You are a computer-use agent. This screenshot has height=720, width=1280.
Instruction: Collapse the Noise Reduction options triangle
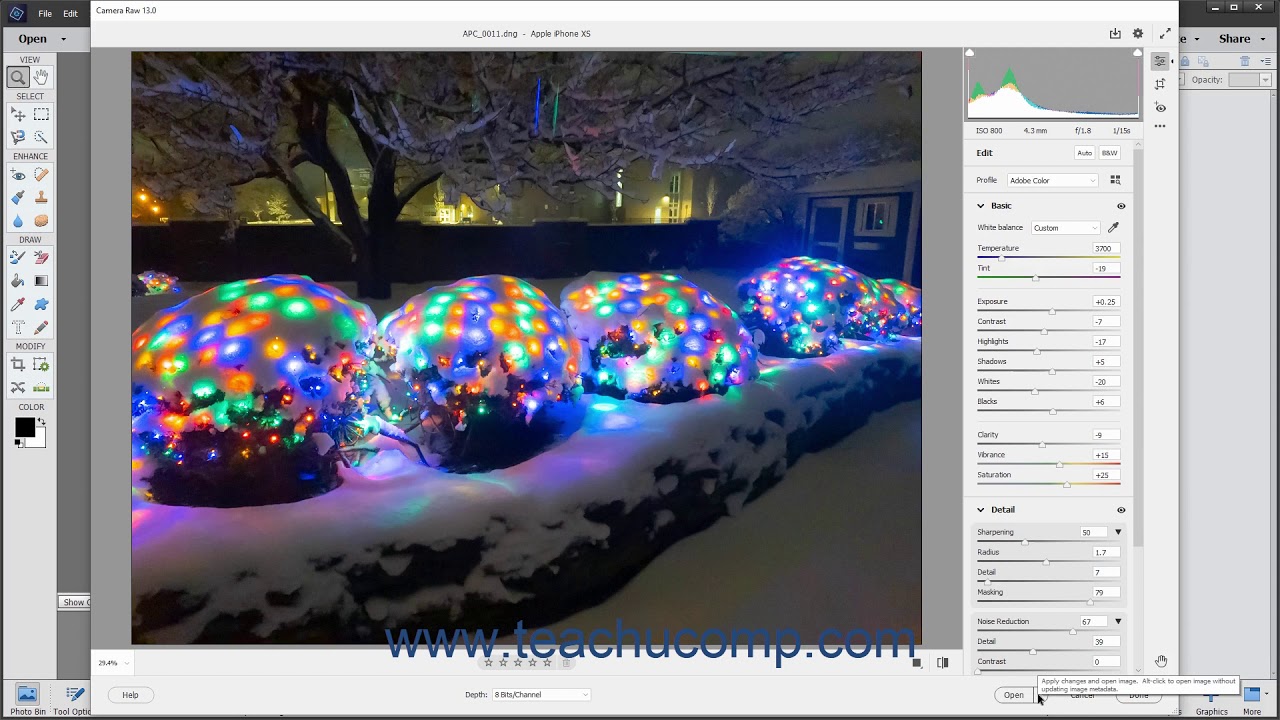[1118, 622]
